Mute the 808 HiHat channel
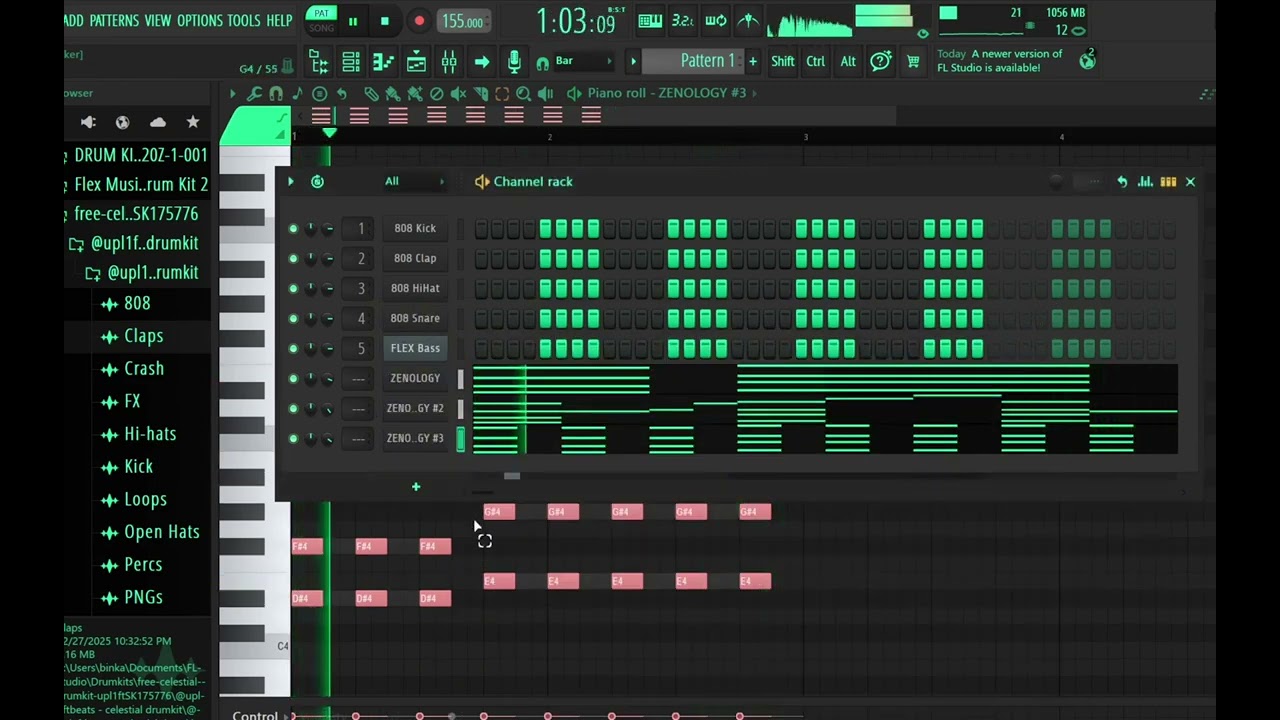1280x720 pixels. click(293, 289)
